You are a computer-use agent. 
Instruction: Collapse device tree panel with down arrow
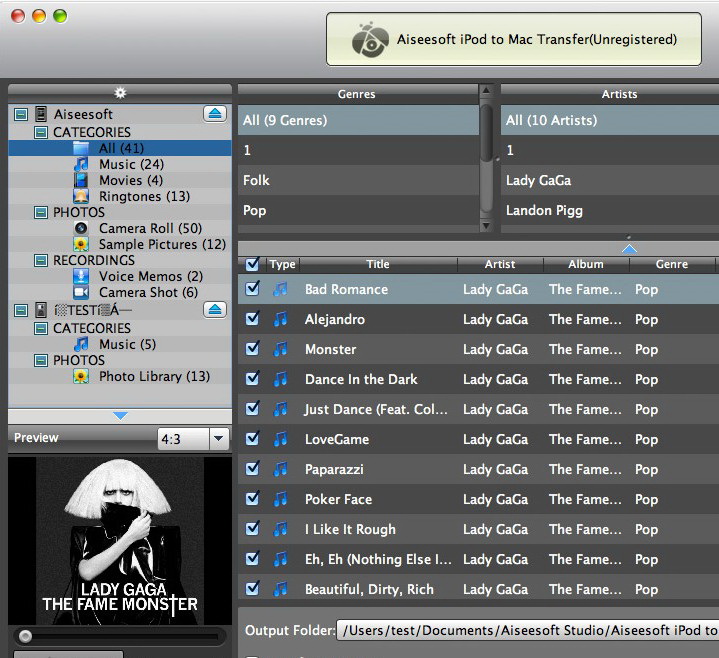[x=120, y=416]
